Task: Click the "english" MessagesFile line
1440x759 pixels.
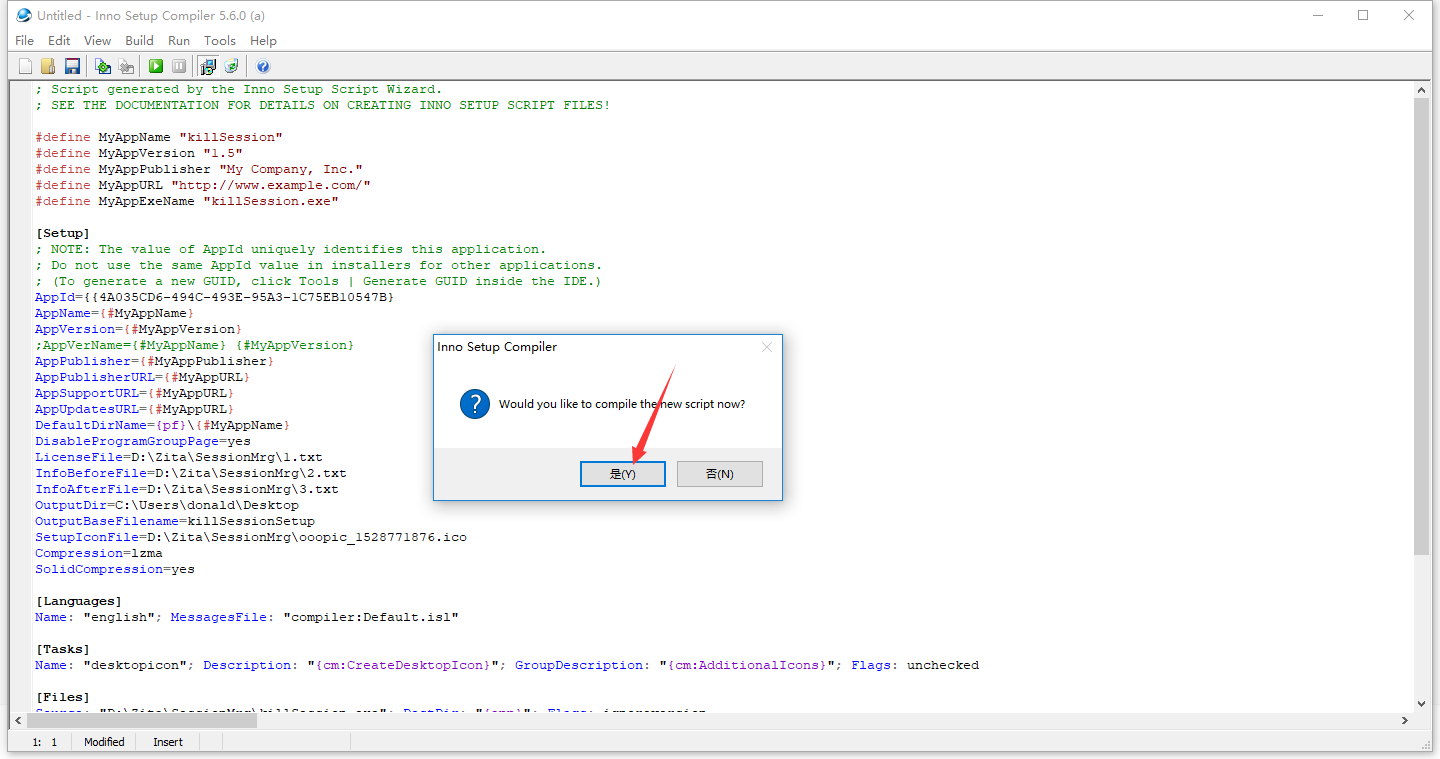Action: 247,617
